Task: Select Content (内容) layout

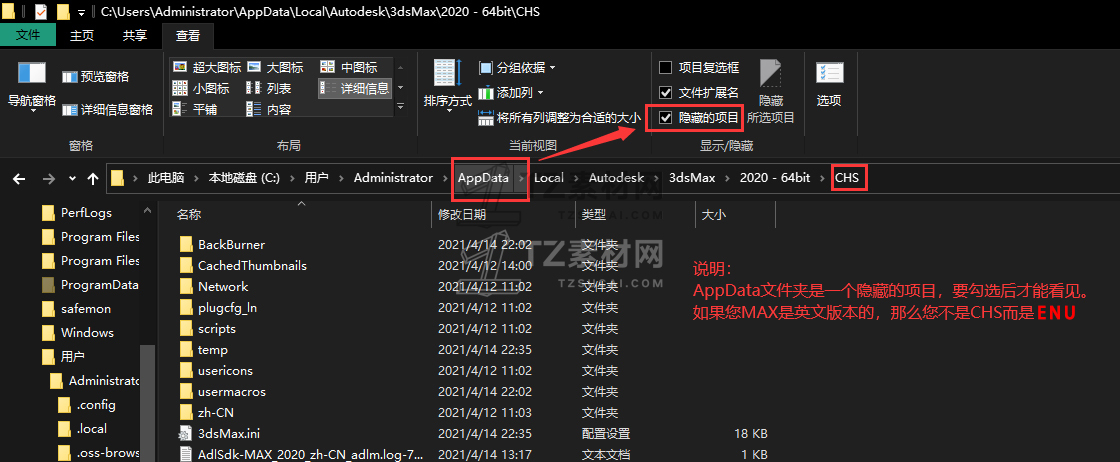Action: click(x=269, y=109)
